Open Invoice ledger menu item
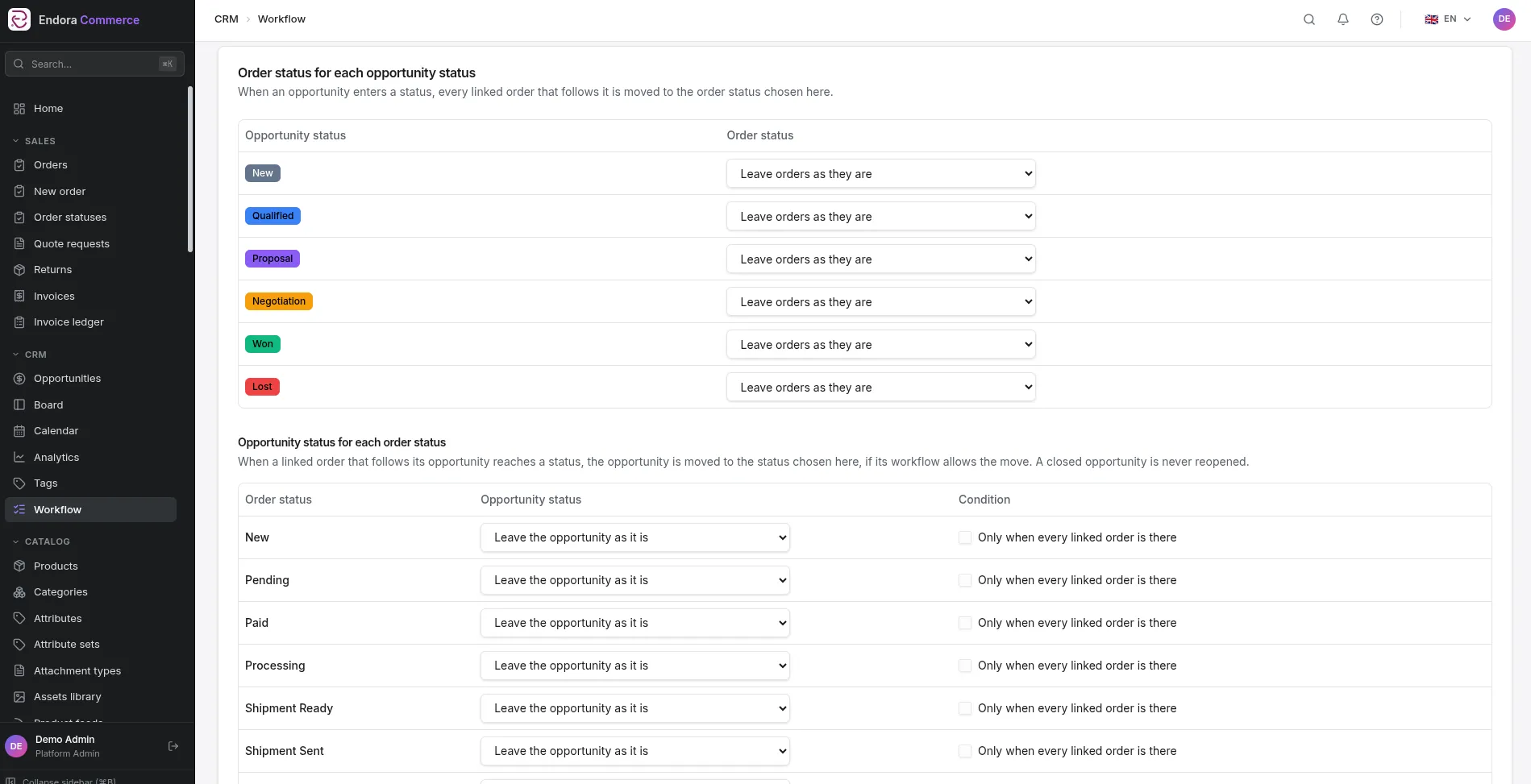The width and height of the screenshot is (1531, 784). (90, 322)
